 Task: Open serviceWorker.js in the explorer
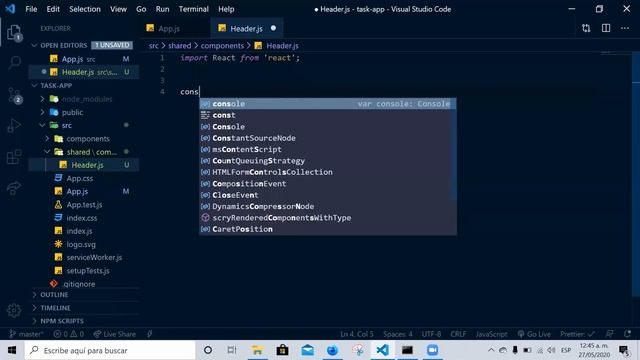(x=84, y=257)
